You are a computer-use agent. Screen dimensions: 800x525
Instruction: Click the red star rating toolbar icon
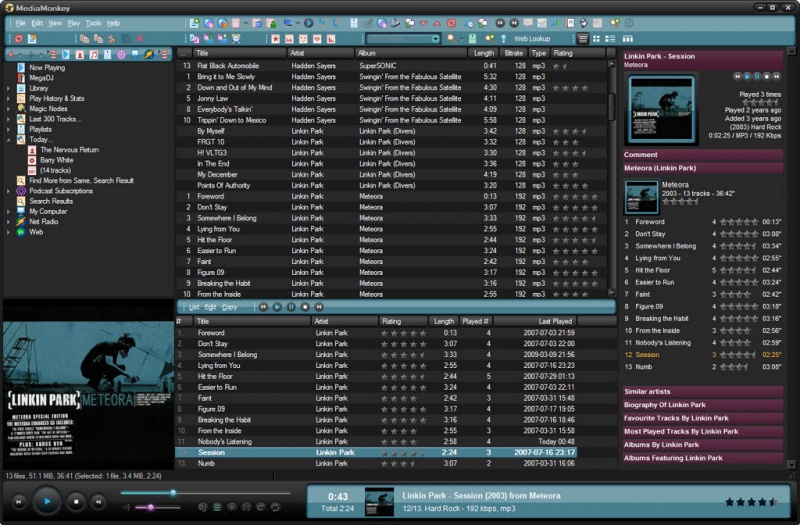276,39
